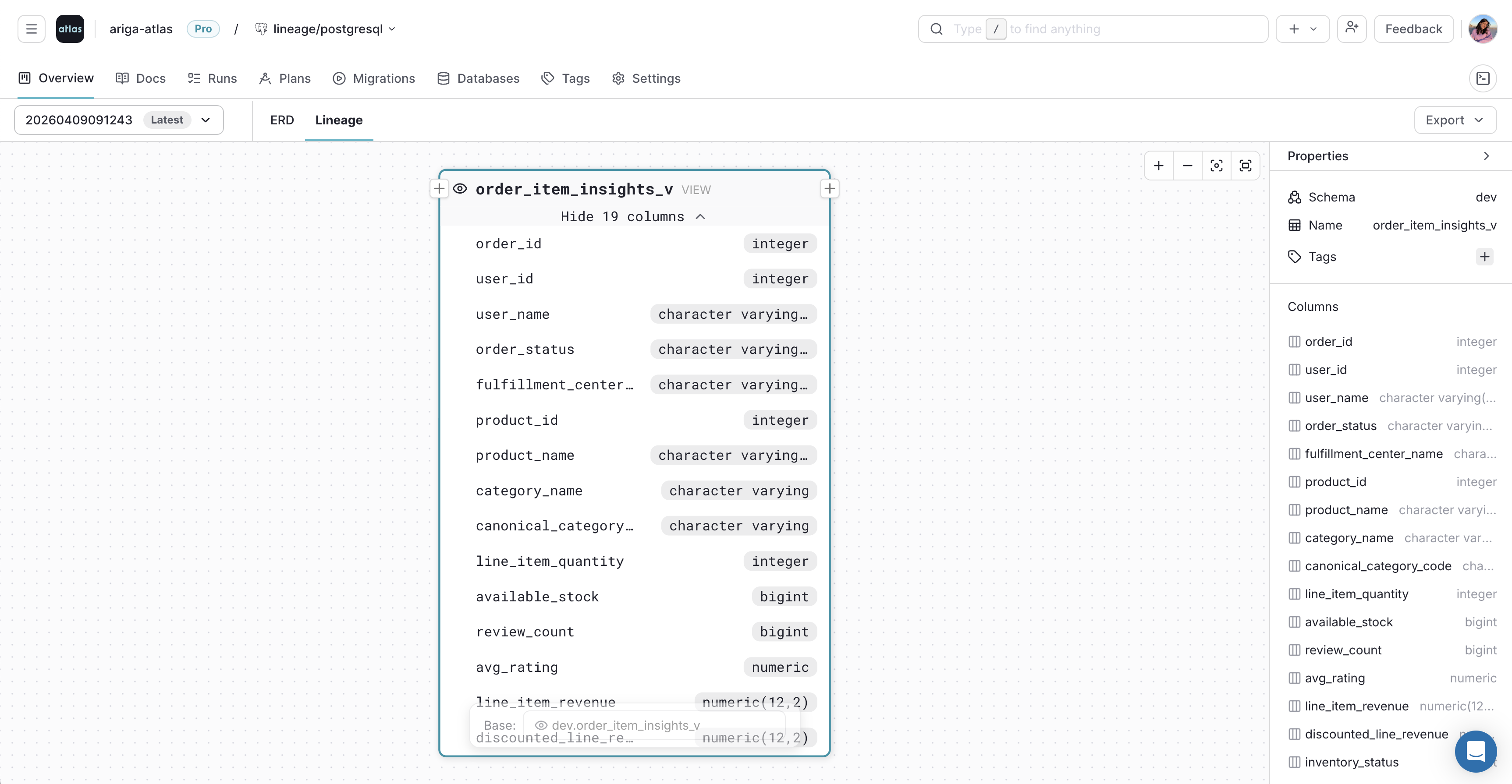The image size is (1512, 784).
Task: Open the hamburger navigation menu
Action: [31, 28]
